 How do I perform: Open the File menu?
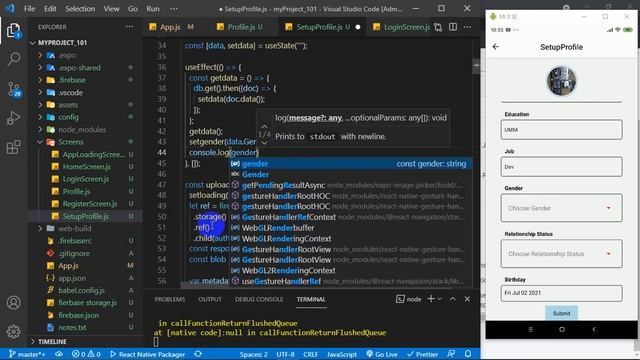(x=29, y=9)
